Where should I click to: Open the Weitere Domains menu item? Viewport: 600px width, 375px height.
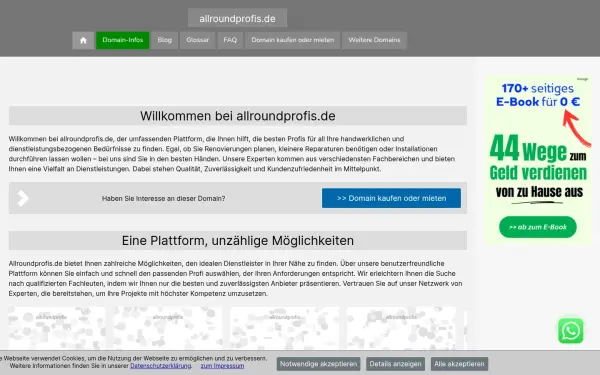point(374,40)
